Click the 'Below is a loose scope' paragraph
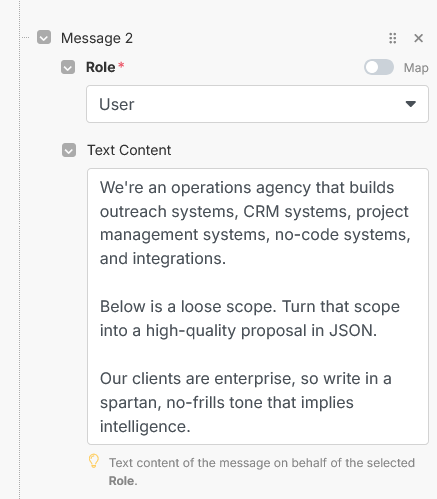Image resolution: width=437 pixels, height=499 pixels. [250, 318]
